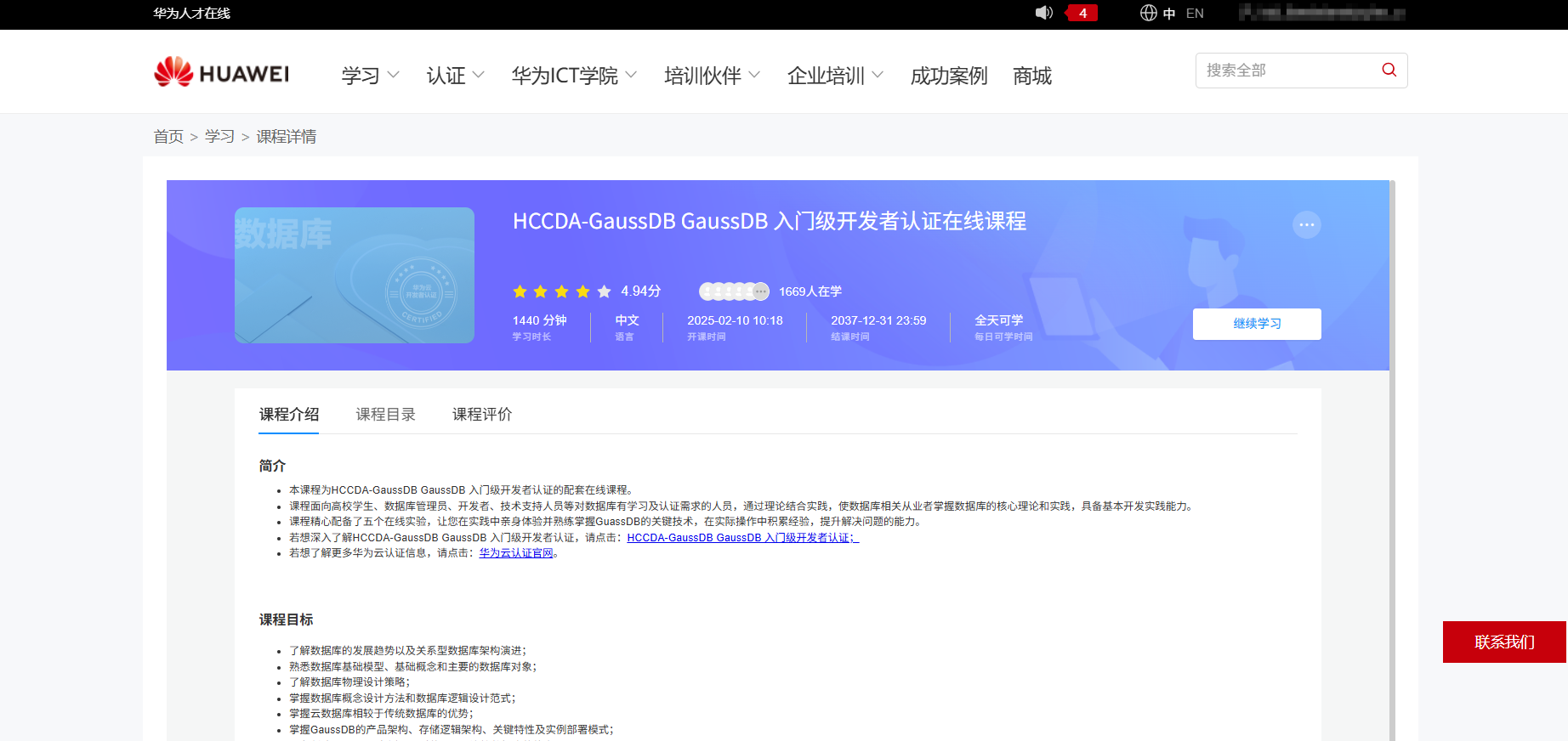Expand the 学习 dropdown menu
The height and width of the screenshot is (741, 1568).
(x=370, y=76)
